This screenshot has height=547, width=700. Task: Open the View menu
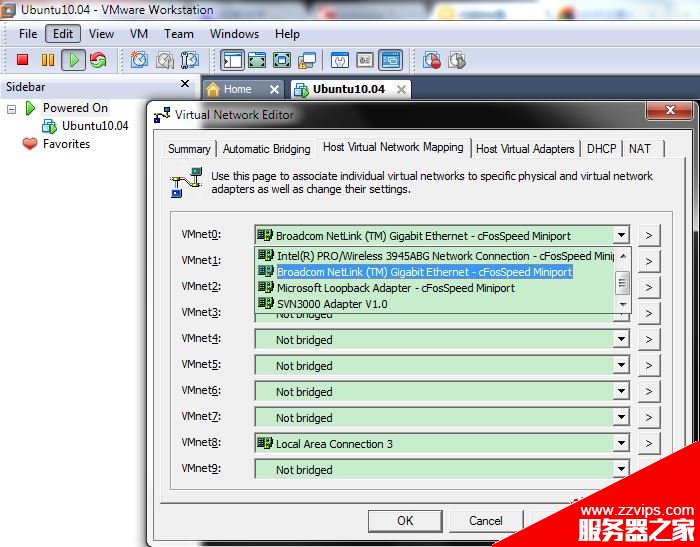pyautogui.click(x=101, y=34)
